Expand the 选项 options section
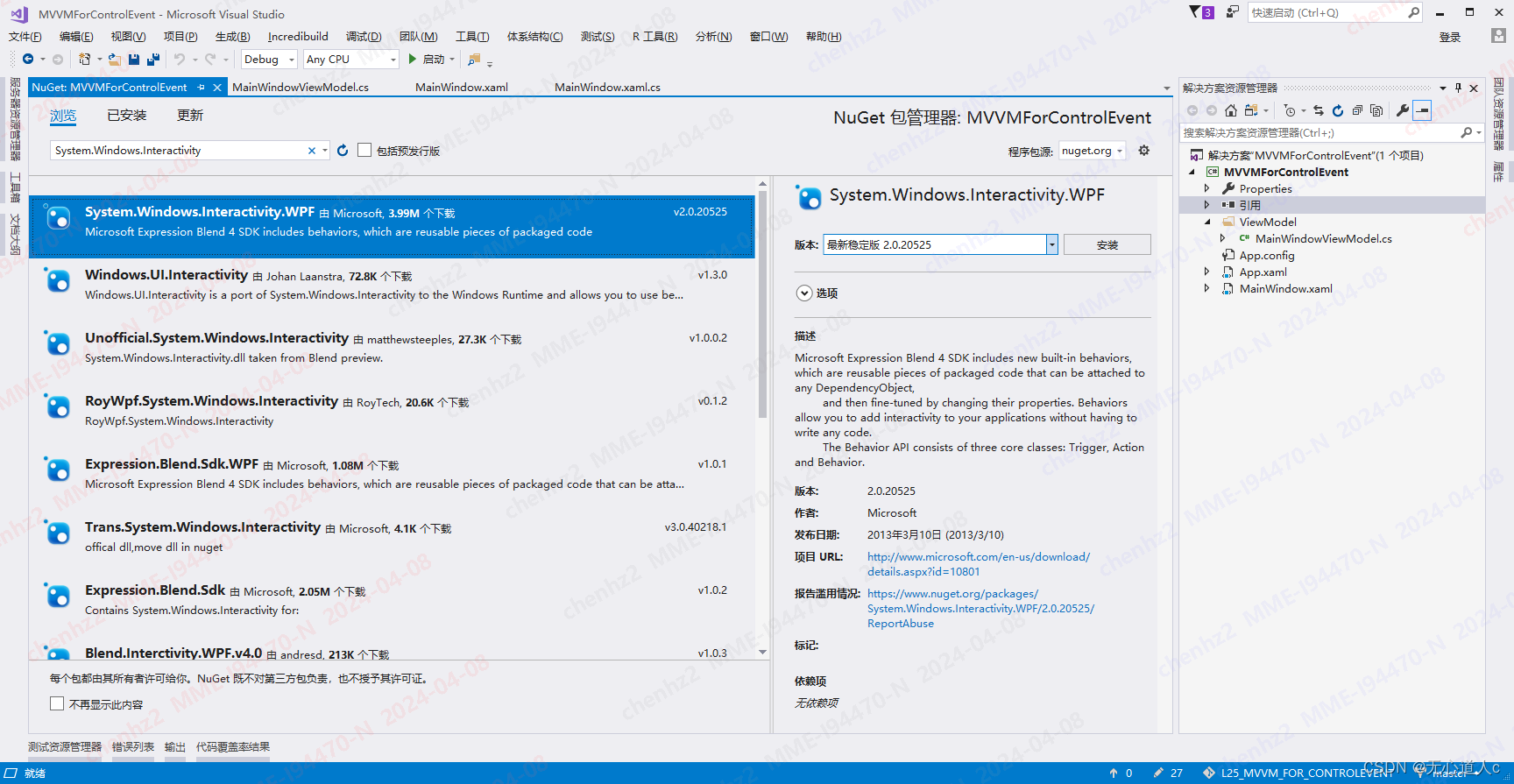Image resolution: width=1514 pixels, height=784 pixels. tap(804, 293)
